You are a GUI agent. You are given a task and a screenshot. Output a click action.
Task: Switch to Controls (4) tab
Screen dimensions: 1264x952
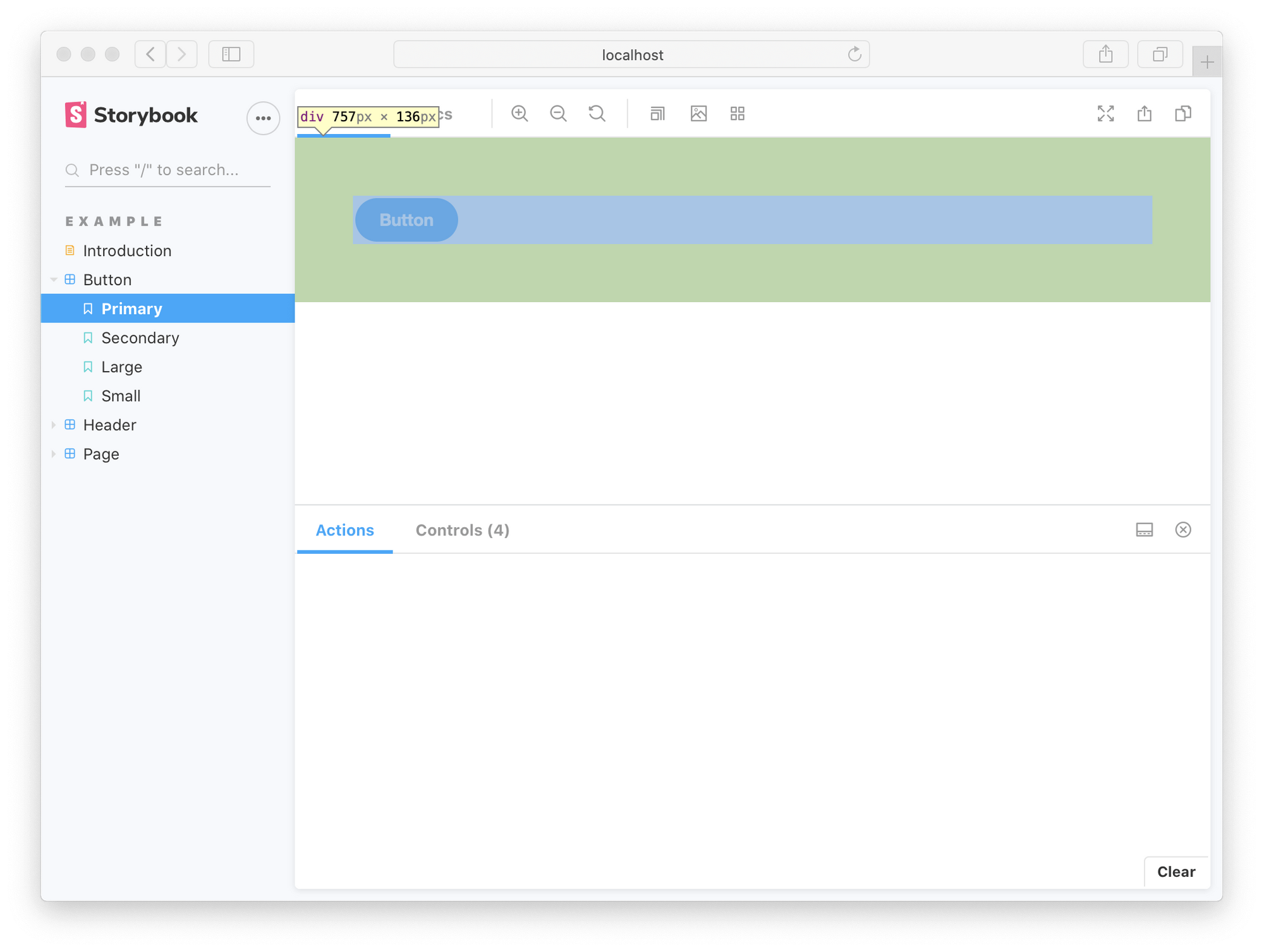463,530
